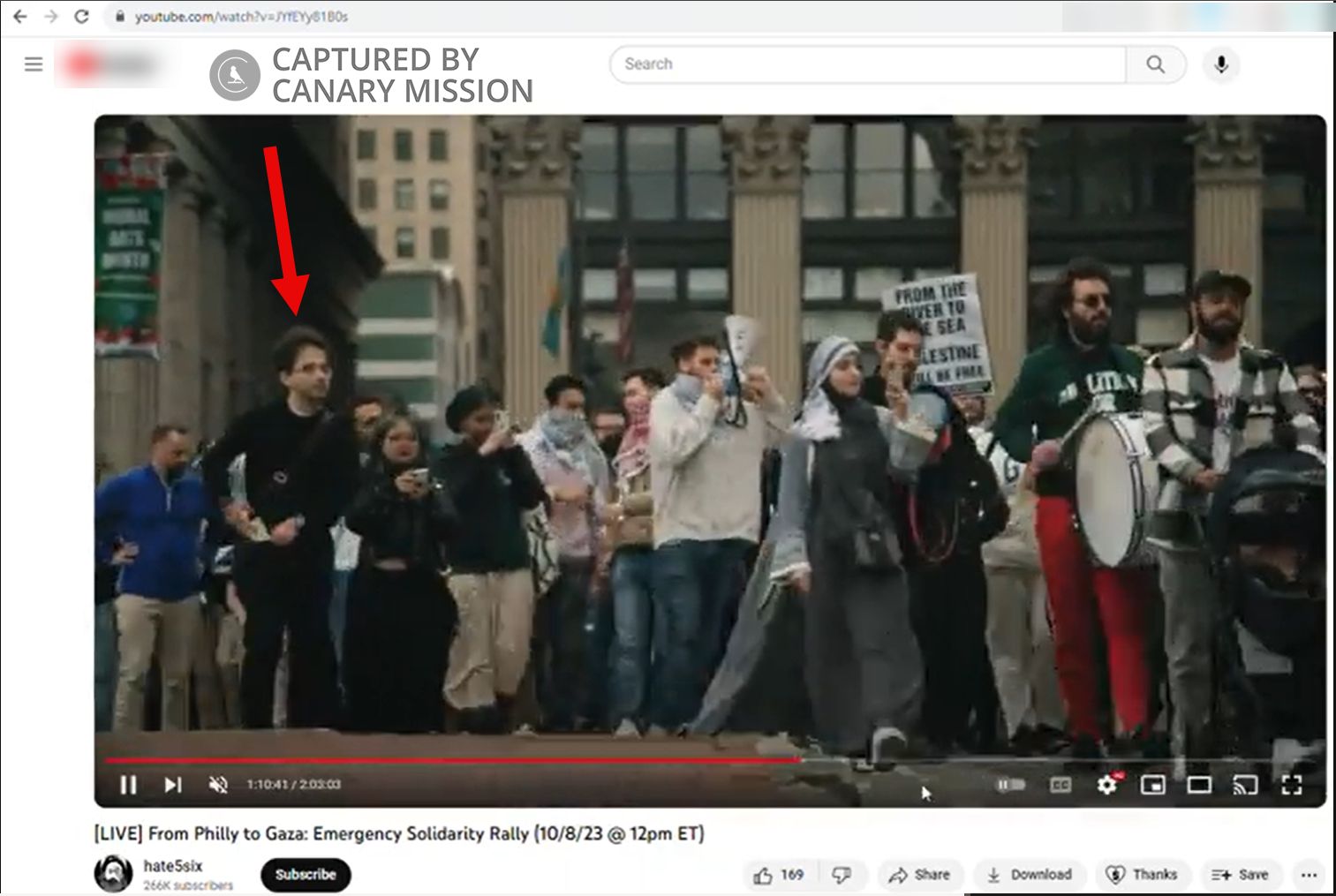
Task: Dislike the video with thumbs down
Action: [x=842, y=875]
